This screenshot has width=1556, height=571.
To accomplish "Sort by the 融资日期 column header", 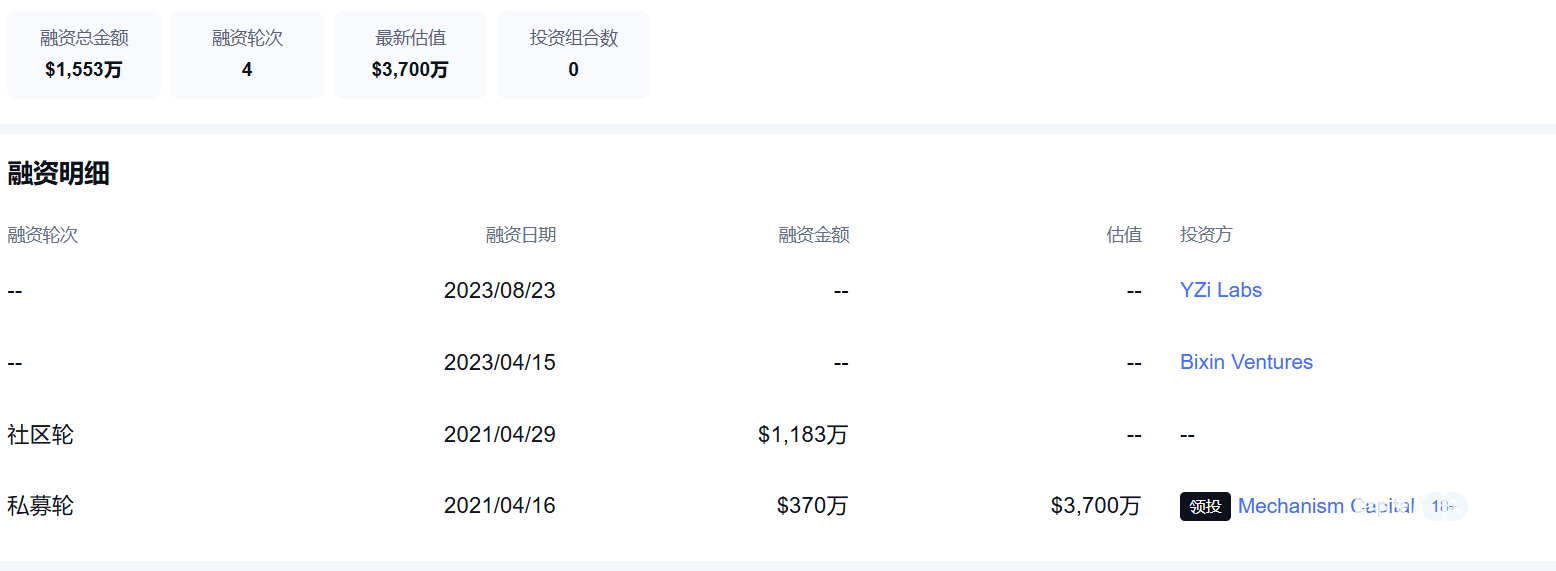I will pos(520,235).
